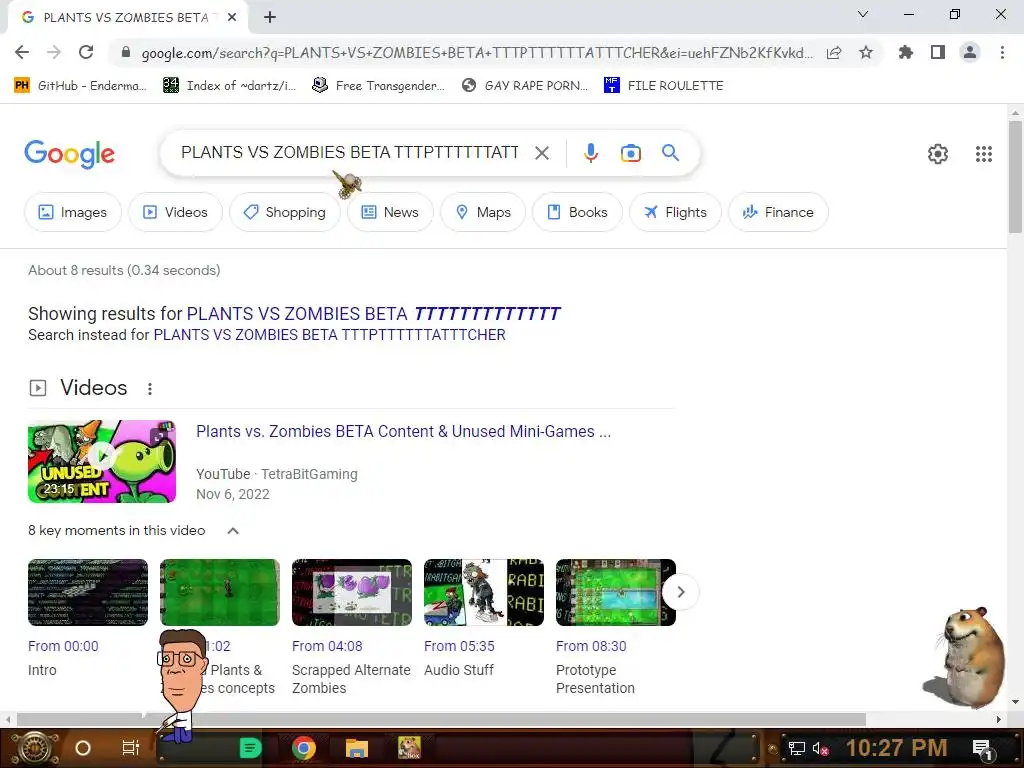Open key moment thumbnail From 04:08
Viewport: 1024px width, 768px height.
coord(351,592)
